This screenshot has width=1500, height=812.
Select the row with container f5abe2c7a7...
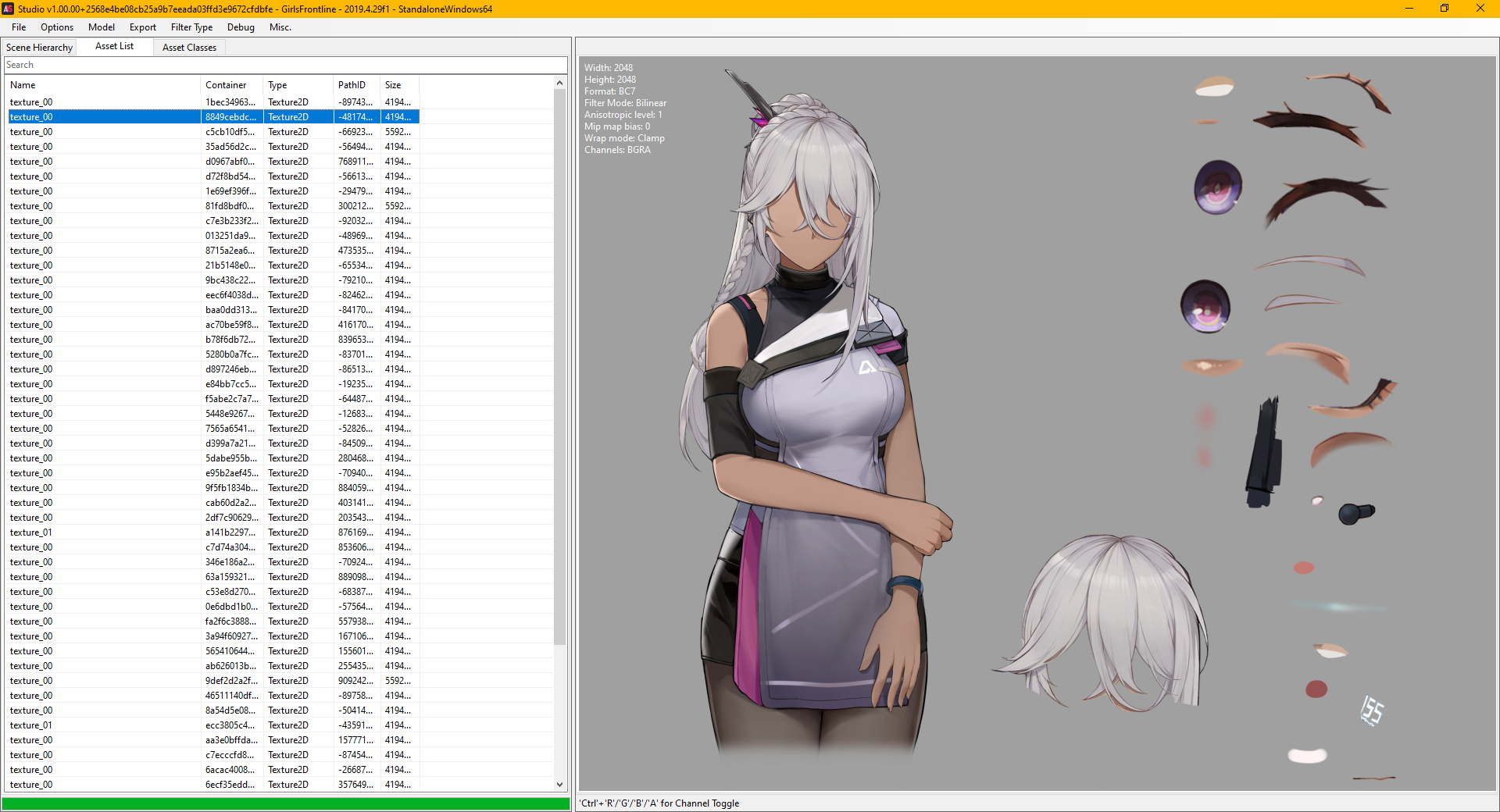[x=213, y=399]
